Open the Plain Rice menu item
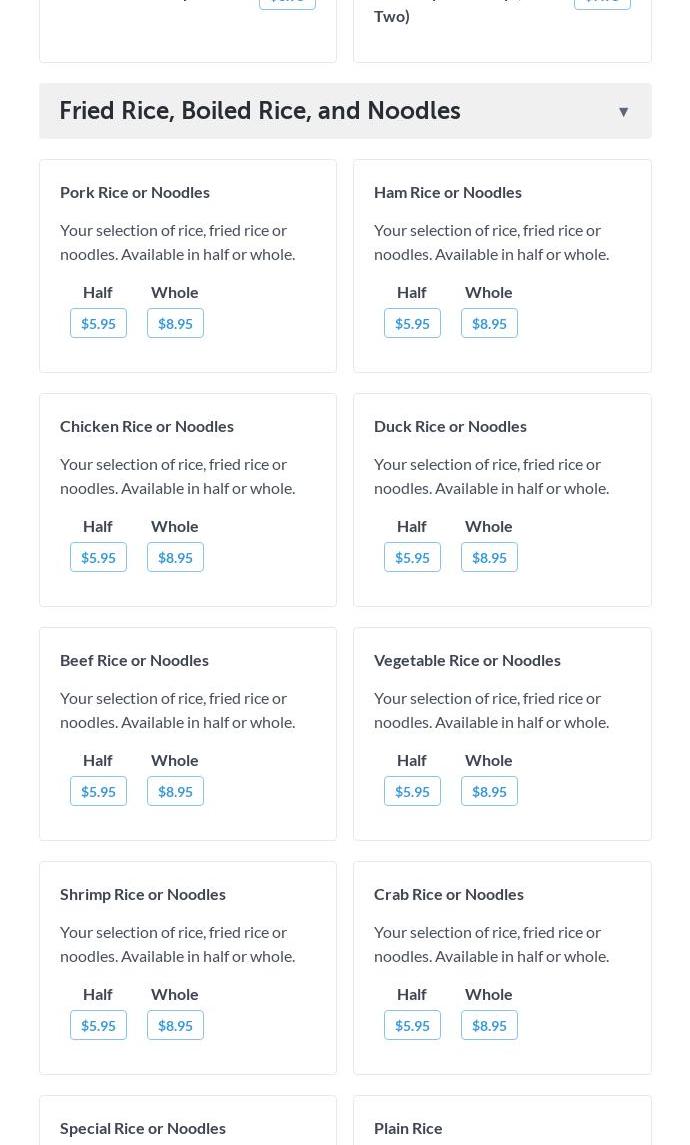This screenshot has width=690, height=1145. [408, 1127]
